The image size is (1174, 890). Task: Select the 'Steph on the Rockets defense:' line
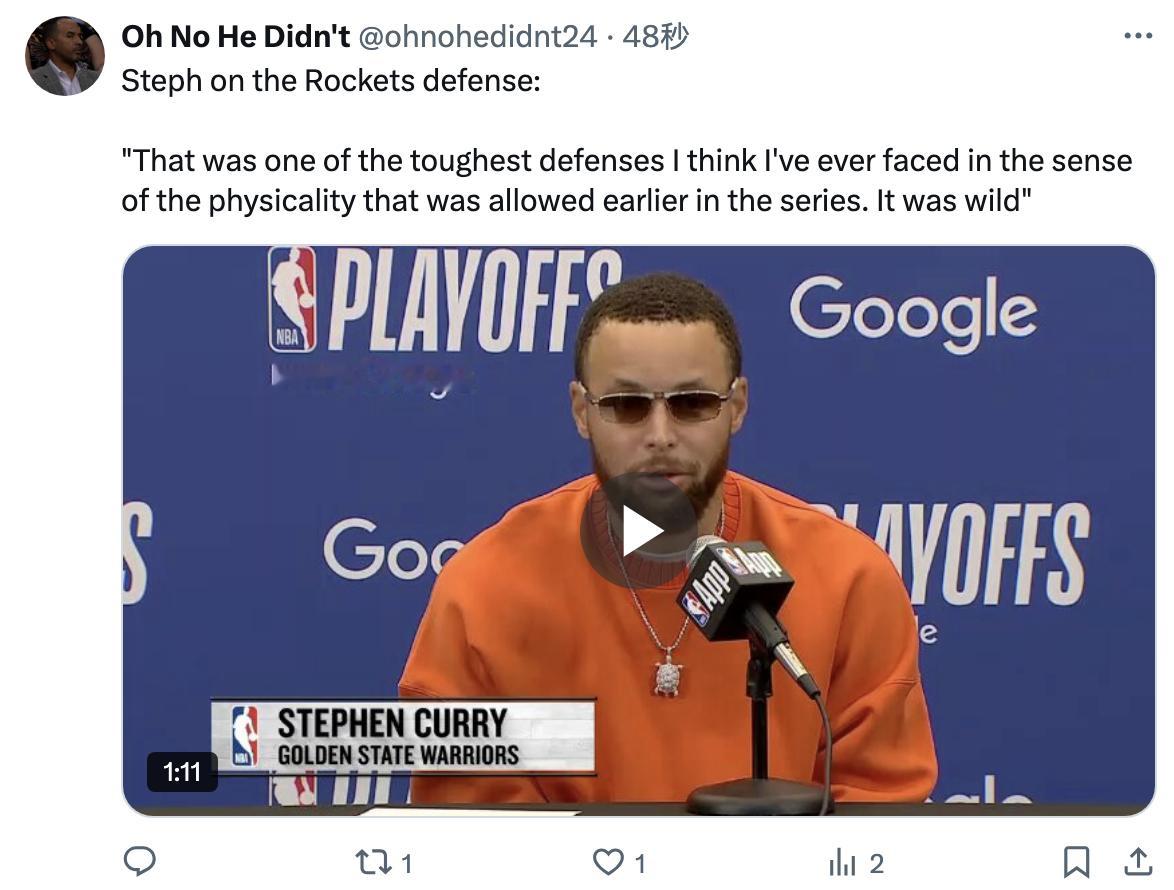[331, 80]
